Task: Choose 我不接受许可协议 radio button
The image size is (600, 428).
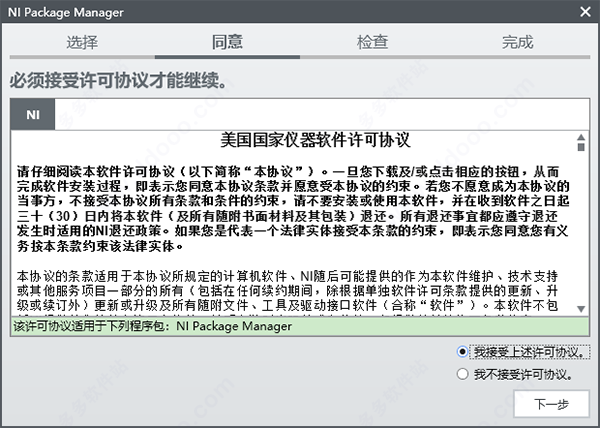Action: pos(462,374)
